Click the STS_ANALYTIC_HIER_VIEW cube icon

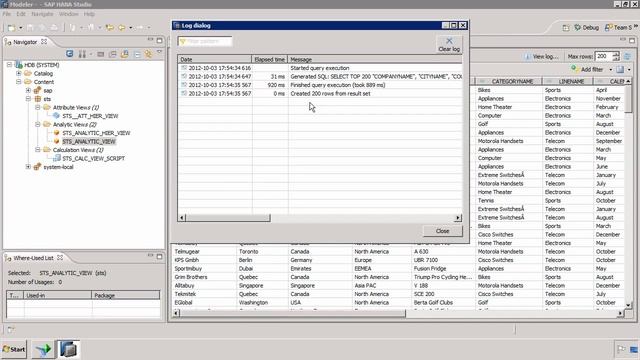coord(57,133)
